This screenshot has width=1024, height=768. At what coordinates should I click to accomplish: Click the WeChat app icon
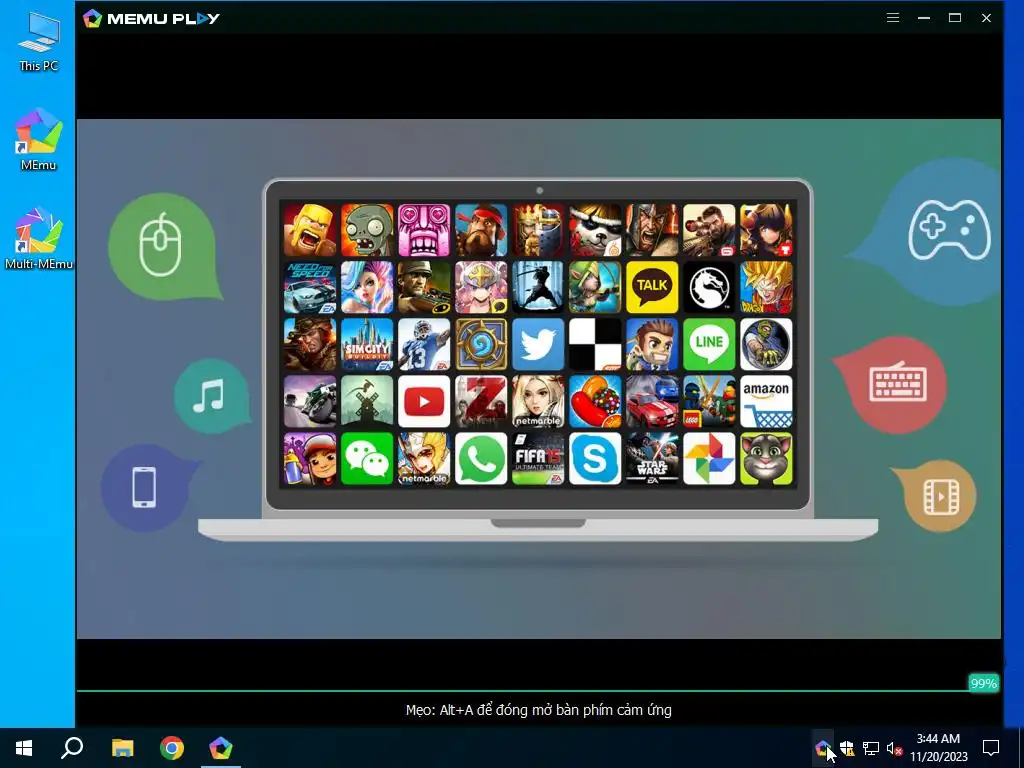point(367,458)
